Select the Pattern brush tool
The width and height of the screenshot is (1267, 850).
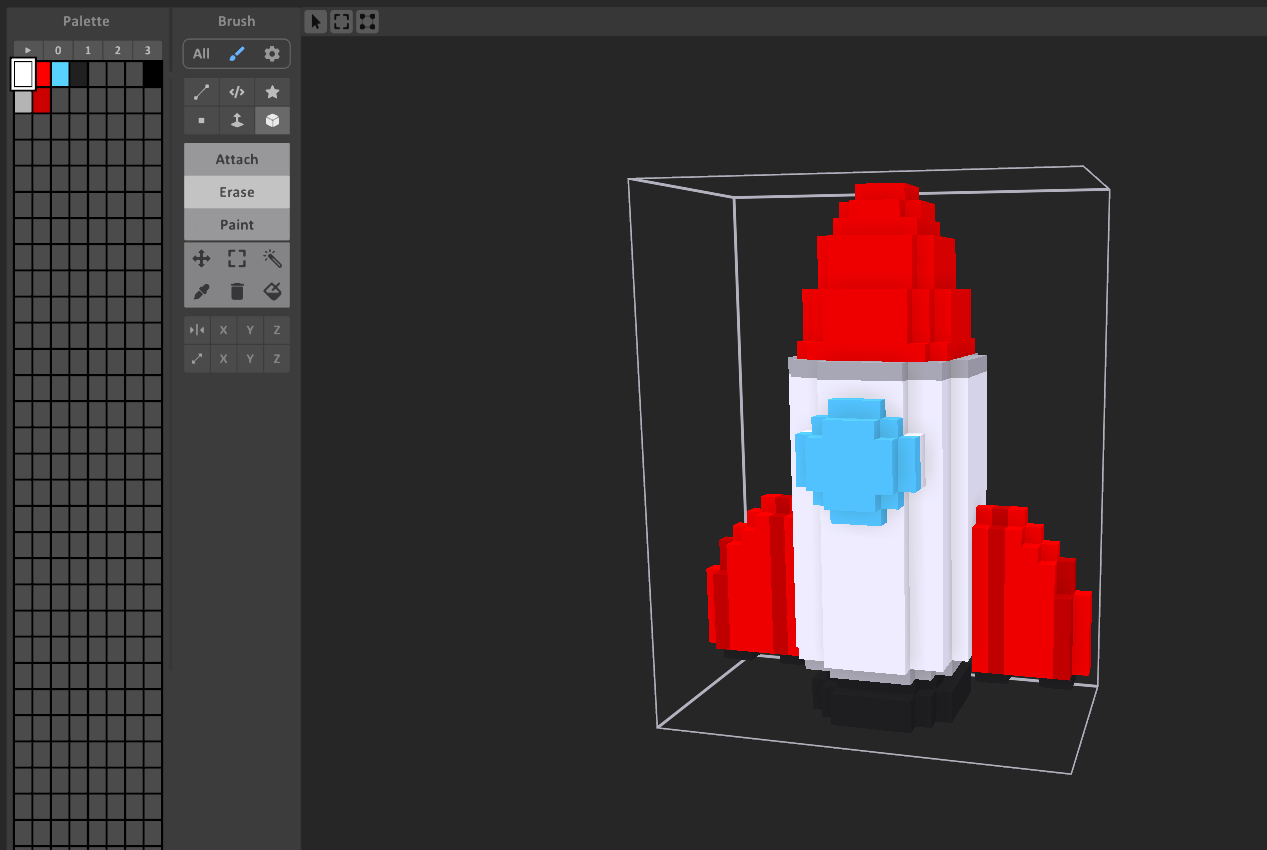click(x=237, y=91)
